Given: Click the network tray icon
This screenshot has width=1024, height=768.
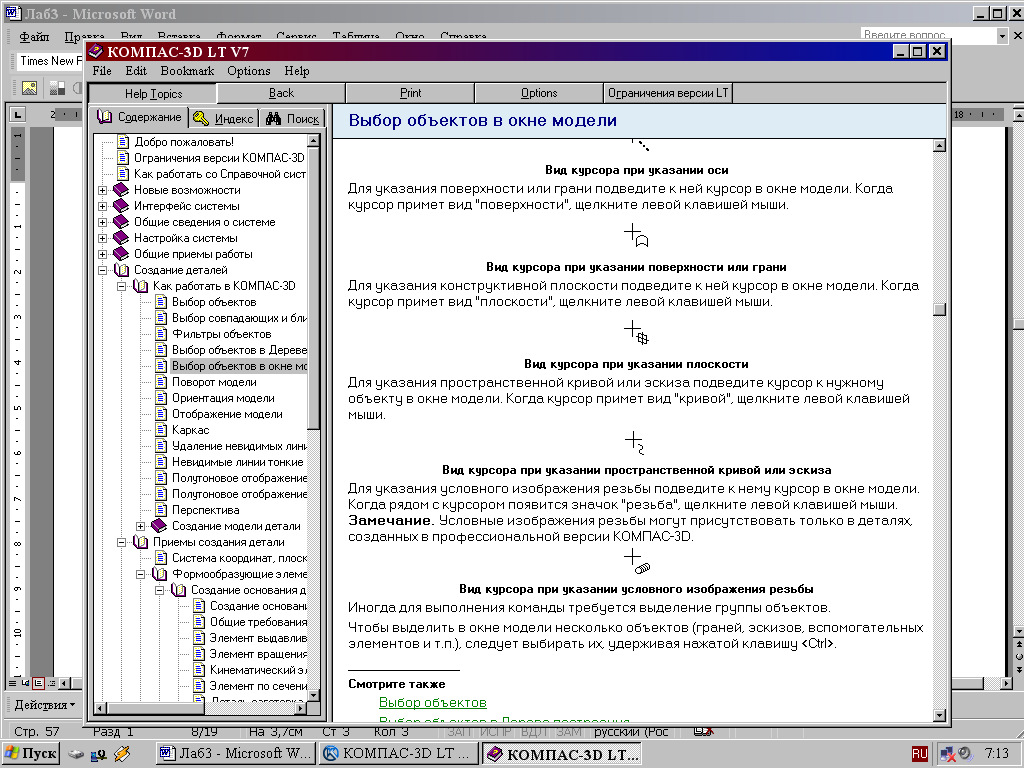Looking at the screenshot, I should coord(948,754).
